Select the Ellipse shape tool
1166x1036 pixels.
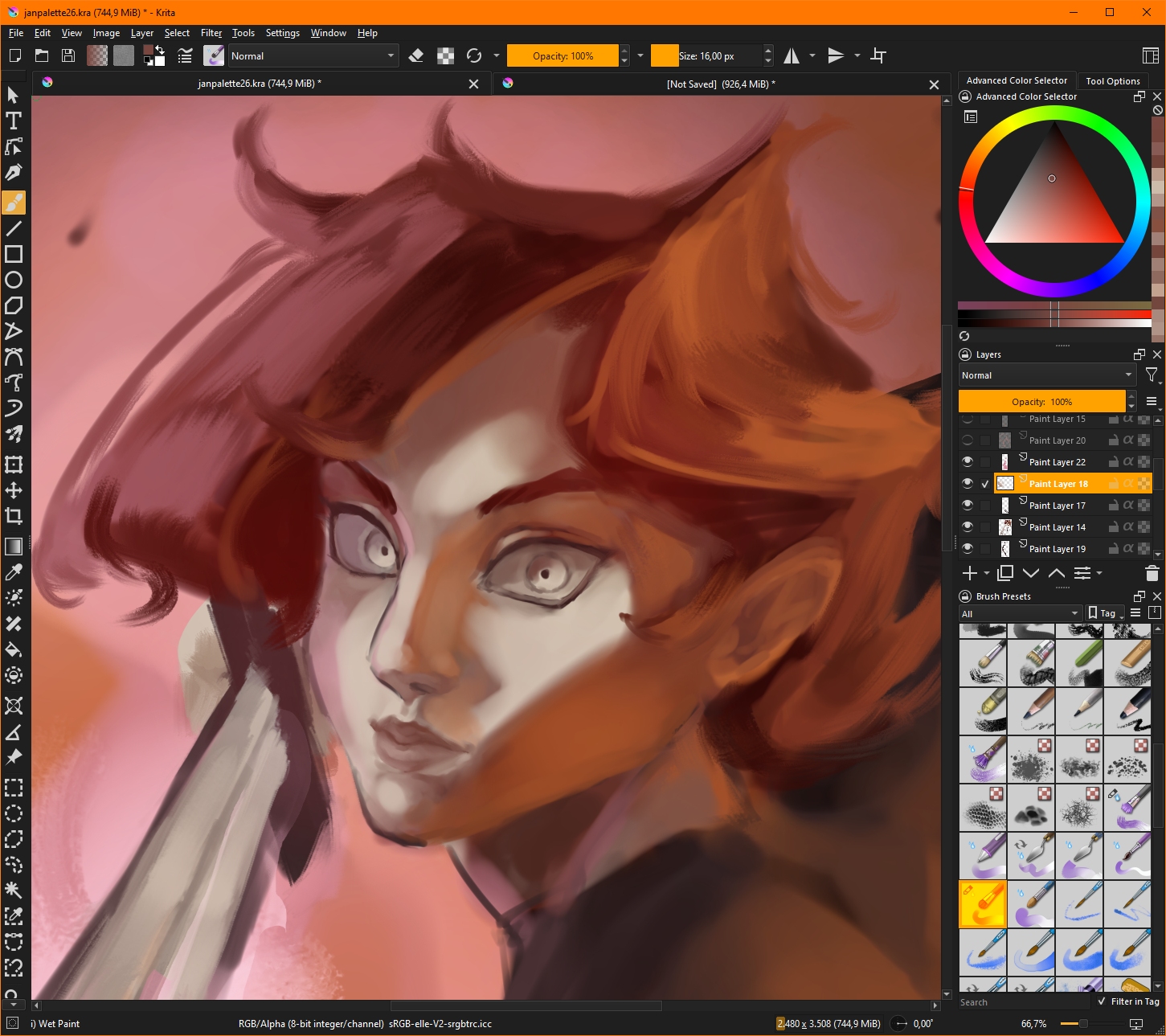click(14, 280)
